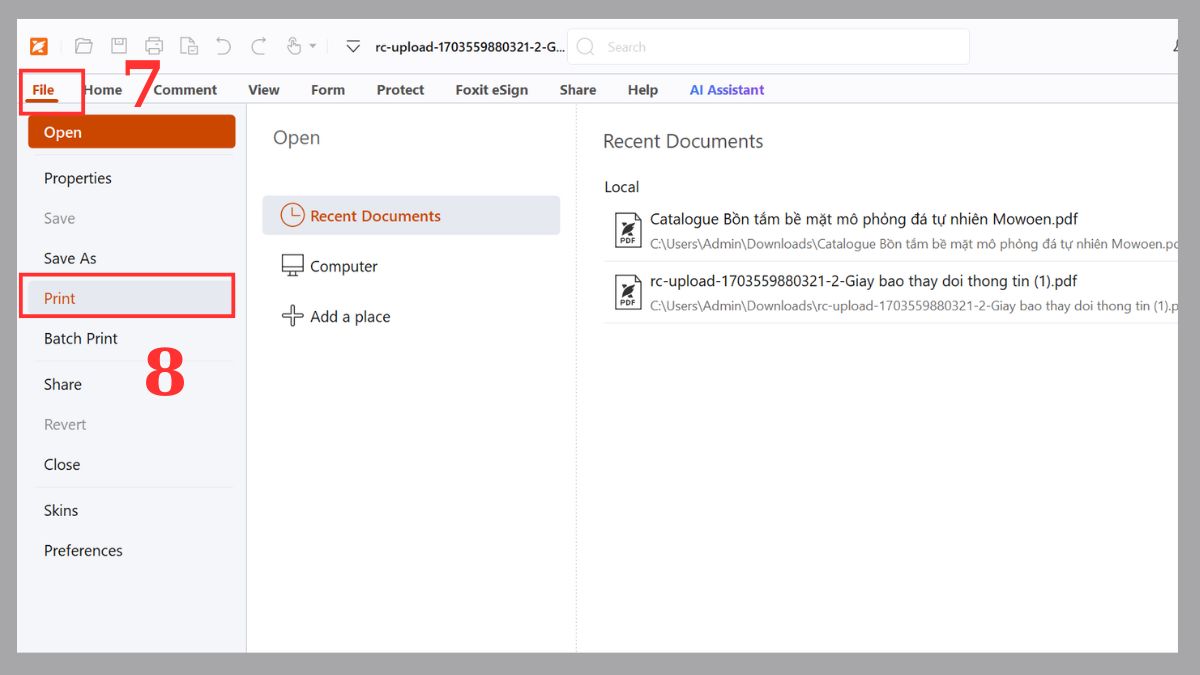This screenshot has width=1200, height=675.
Task: Open the Hand tool dropdown arrow
Action: click(313, 46)
